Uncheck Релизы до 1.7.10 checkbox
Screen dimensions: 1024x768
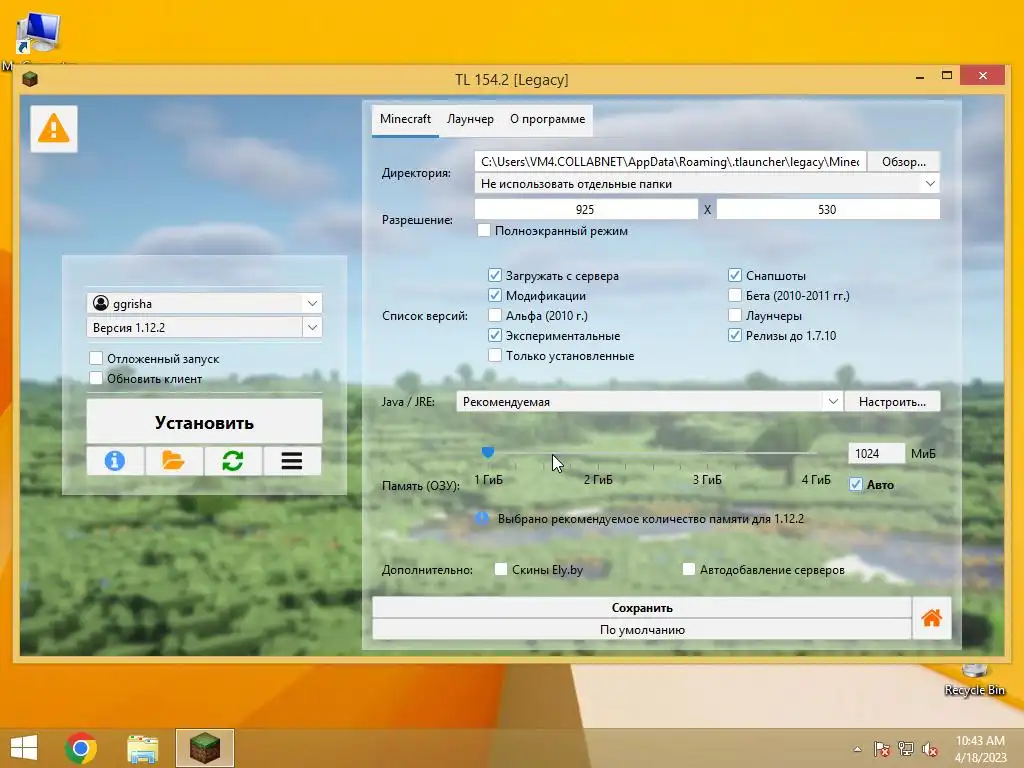735,336
